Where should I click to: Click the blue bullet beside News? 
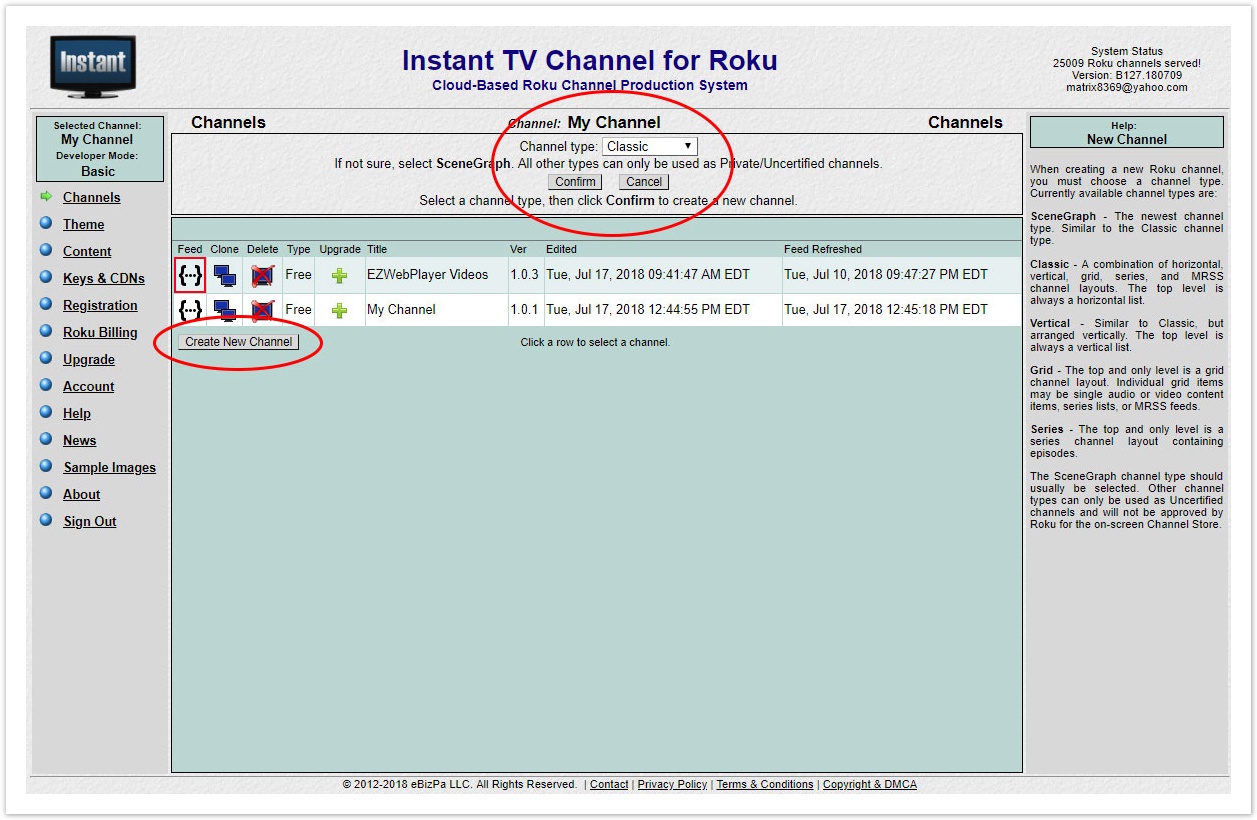46,439
